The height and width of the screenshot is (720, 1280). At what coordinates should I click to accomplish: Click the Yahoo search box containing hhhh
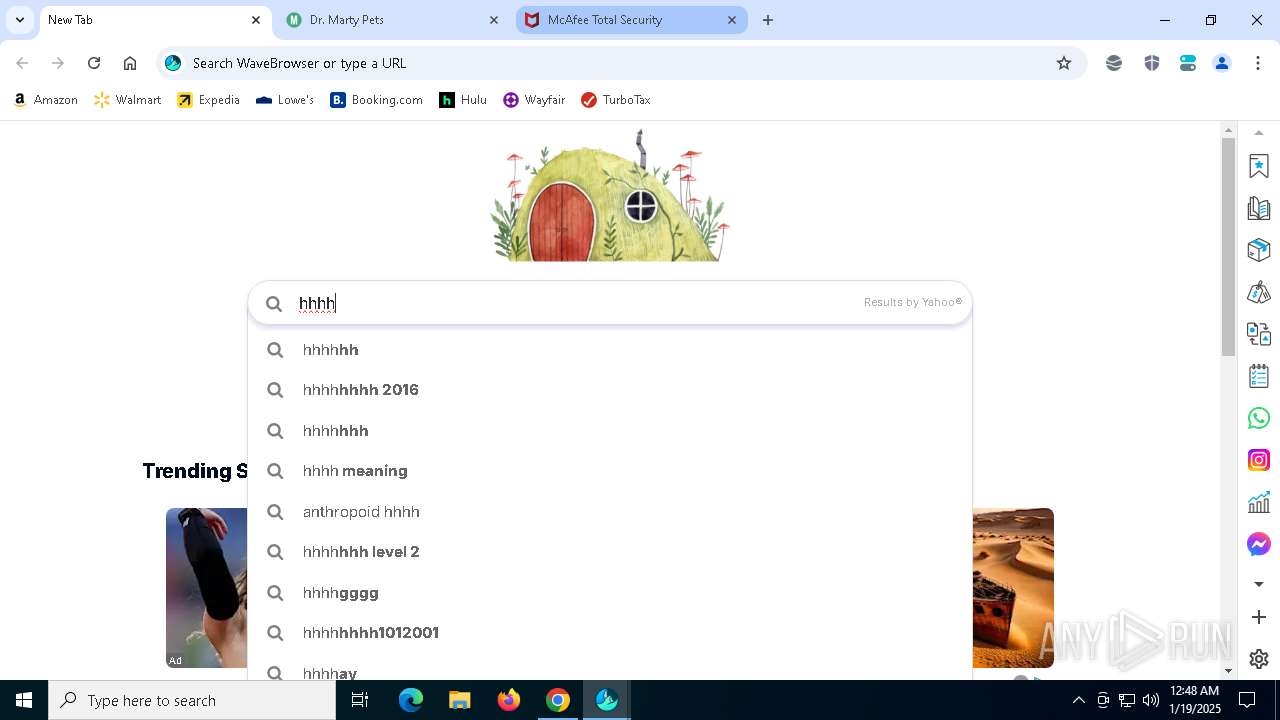tap(610, 303)
